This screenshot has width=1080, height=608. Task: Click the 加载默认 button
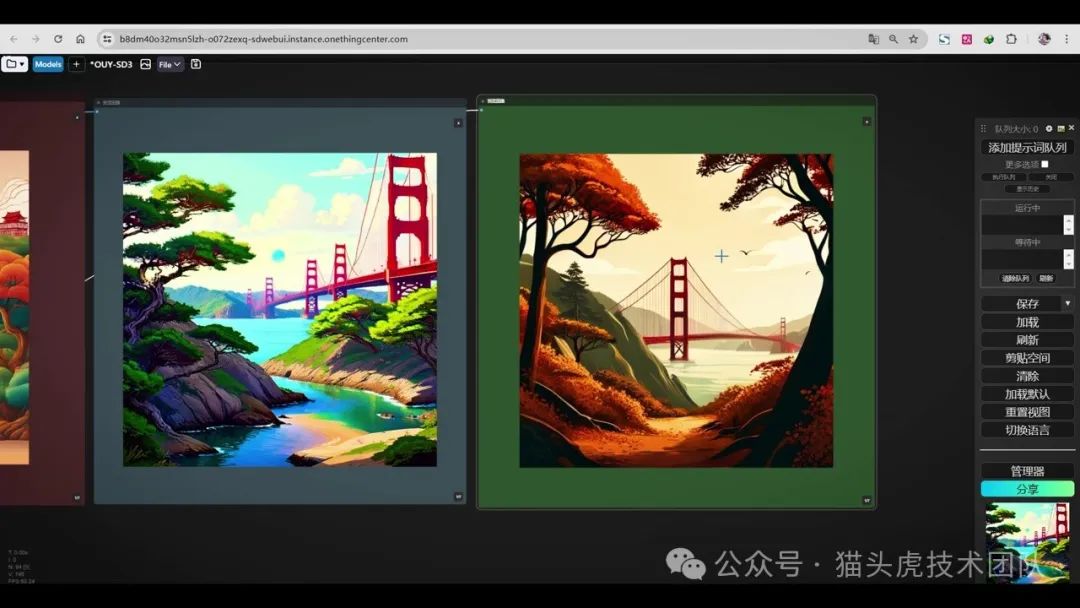point(1027,394)
